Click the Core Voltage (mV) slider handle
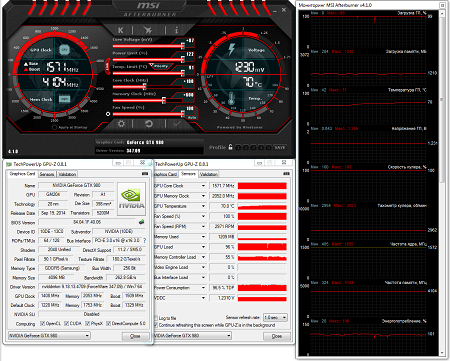Viewport: 450px width, 361px height. point(183,46)
